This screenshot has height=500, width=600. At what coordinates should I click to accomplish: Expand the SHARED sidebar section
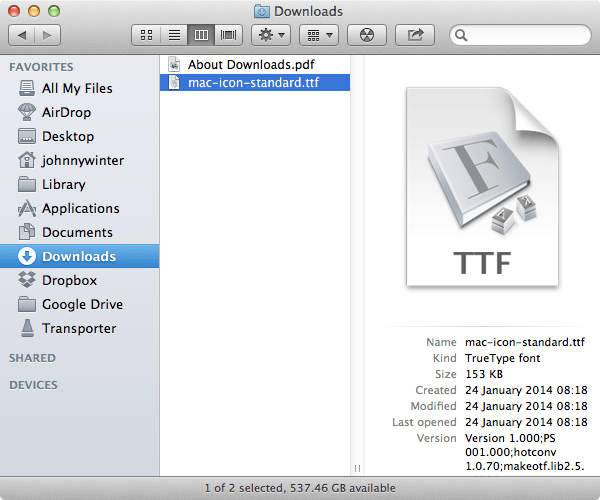click(33, 358)
